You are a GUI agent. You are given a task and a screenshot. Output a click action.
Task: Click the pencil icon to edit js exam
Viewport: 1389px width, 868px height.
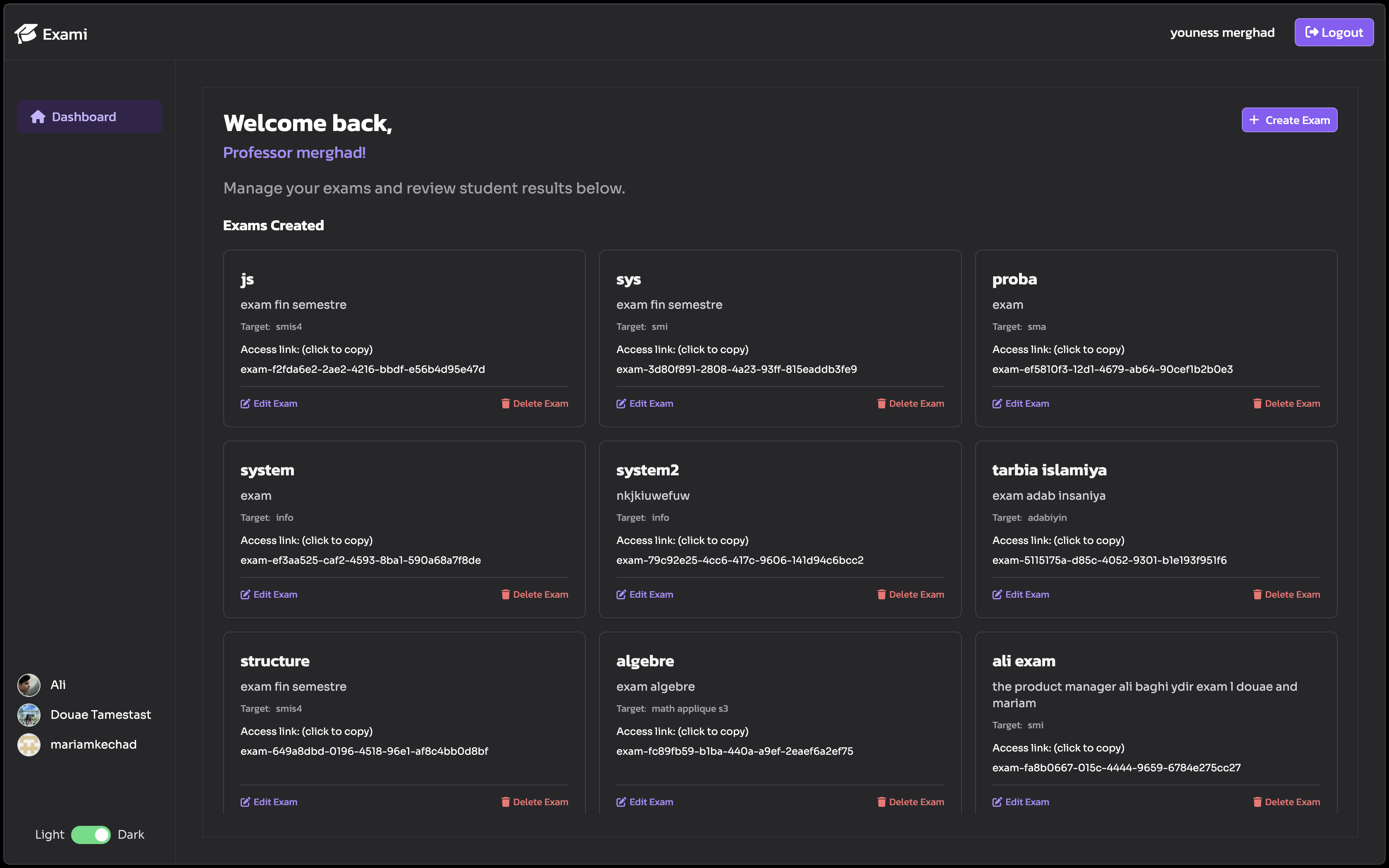(245, 403)
